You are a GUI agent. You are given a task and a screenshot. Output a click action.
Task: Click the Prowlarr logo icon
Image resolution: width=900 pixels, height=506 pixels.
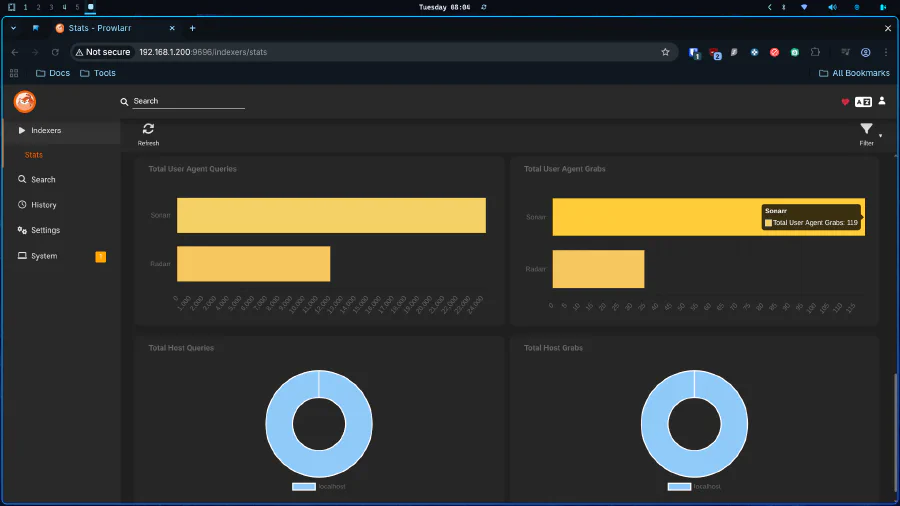[x=25, y=101]
